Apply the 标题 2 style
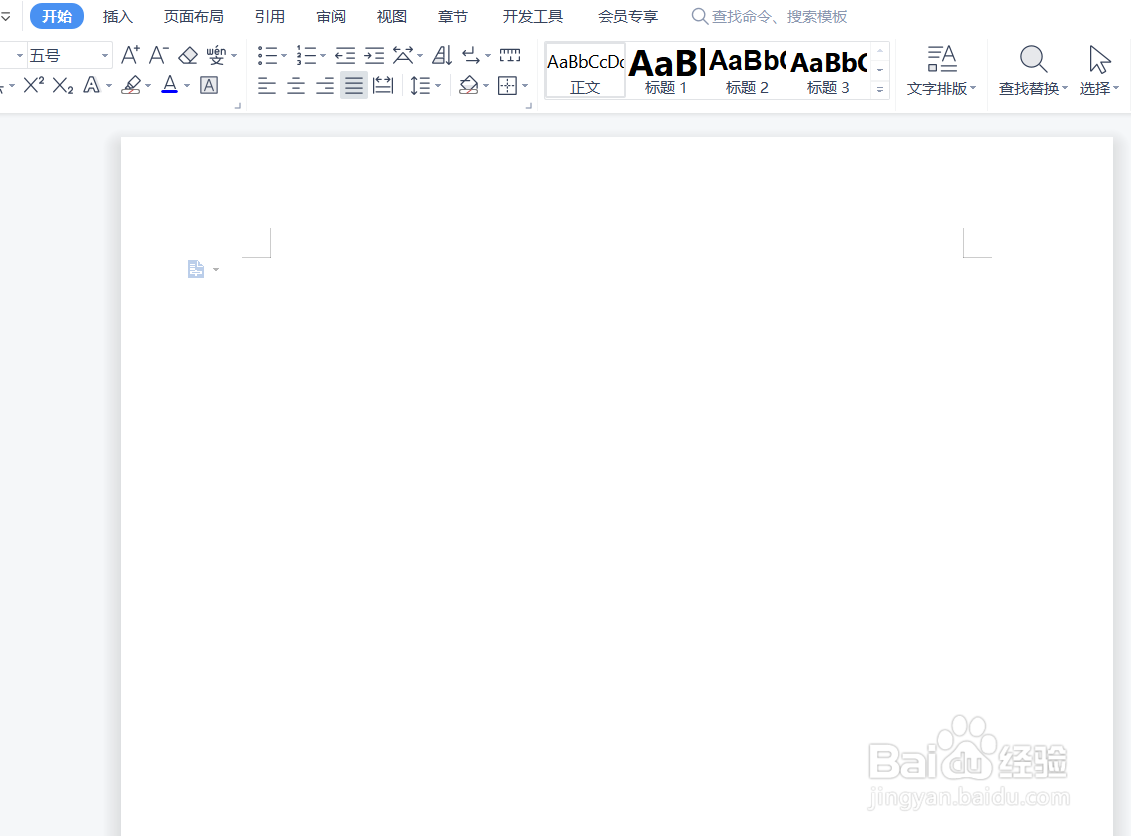This screenshot has width=1131, height=836. (747, 70)
